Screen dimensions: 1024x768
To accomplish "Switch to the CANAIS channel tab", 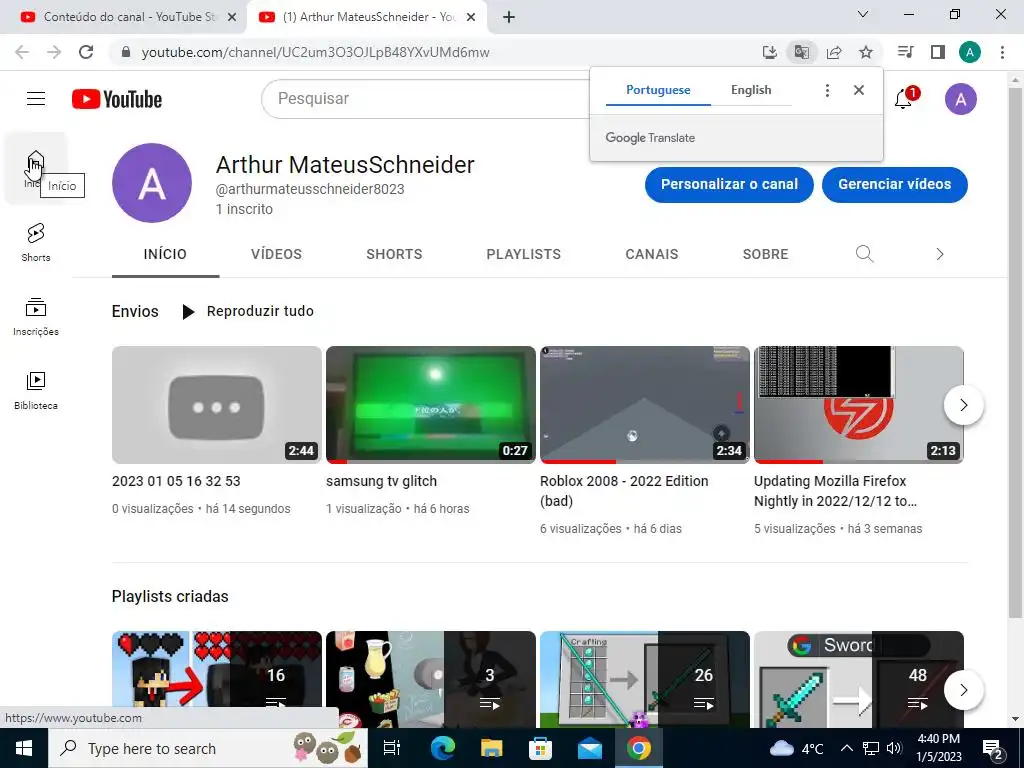I will pos(652,254).
